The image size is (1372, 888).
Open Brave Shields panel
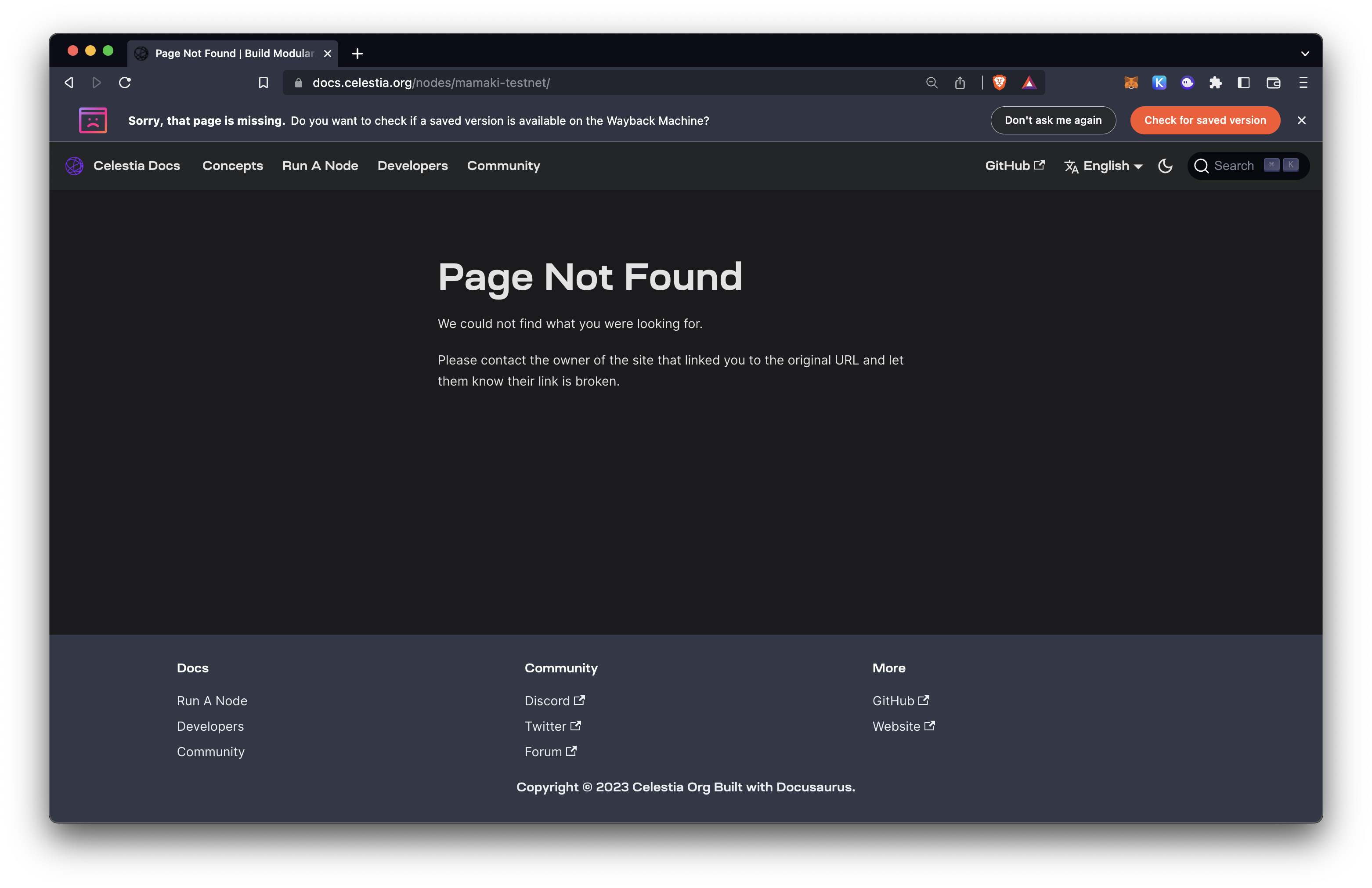999,83
